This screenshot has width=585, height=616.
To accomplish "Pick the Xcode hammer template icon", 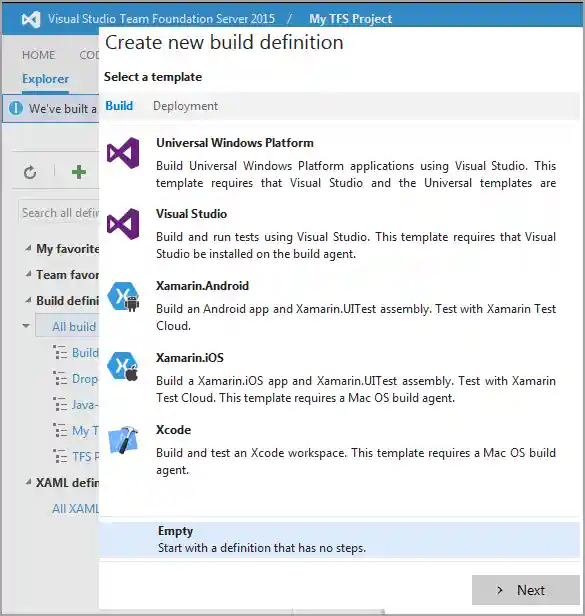I will 123,440.
